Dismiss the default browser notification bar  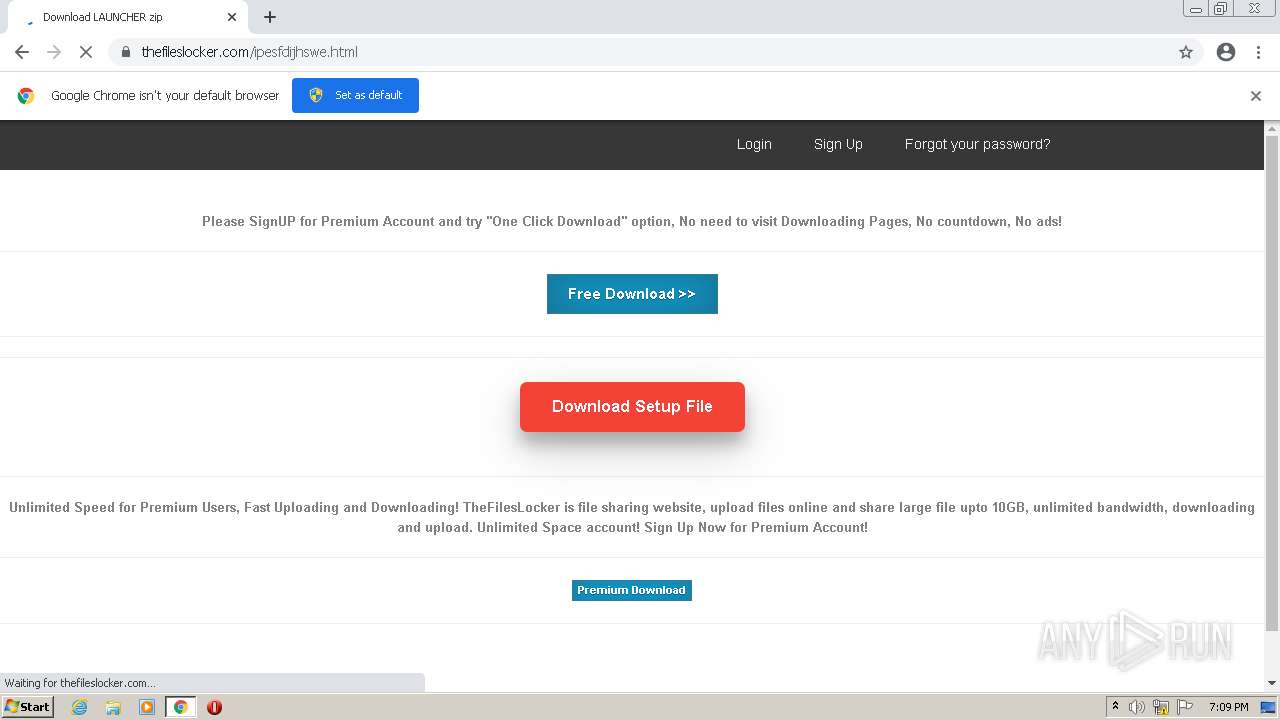pyautogui.click(x=1256, y=96)
